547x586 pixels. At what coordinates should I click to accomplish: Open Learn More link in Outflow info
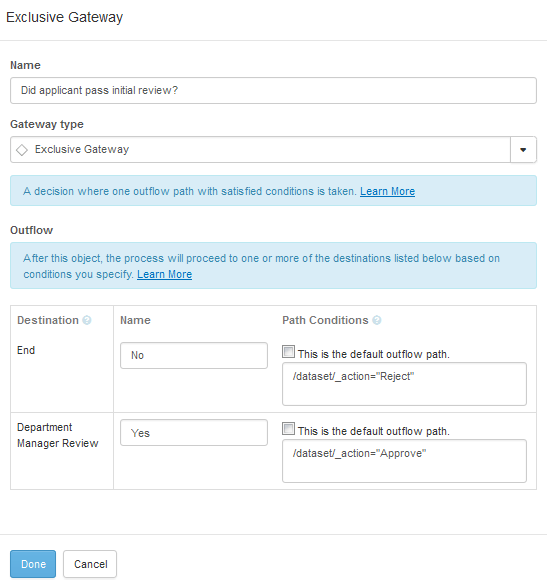tap(164, 274)
